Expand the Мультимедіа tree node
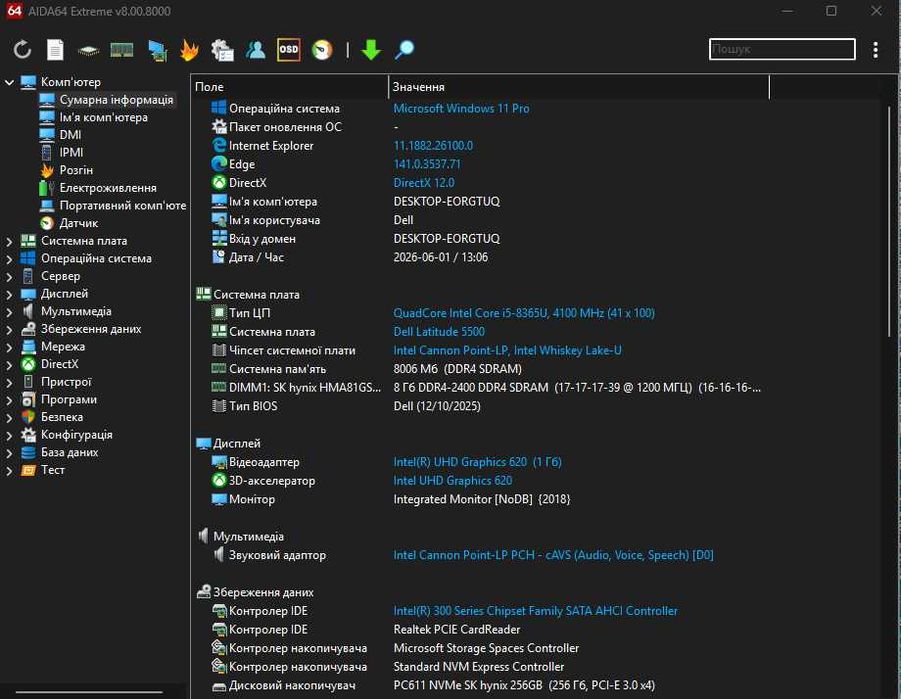 pyautogui.click(x=9, y=312)
